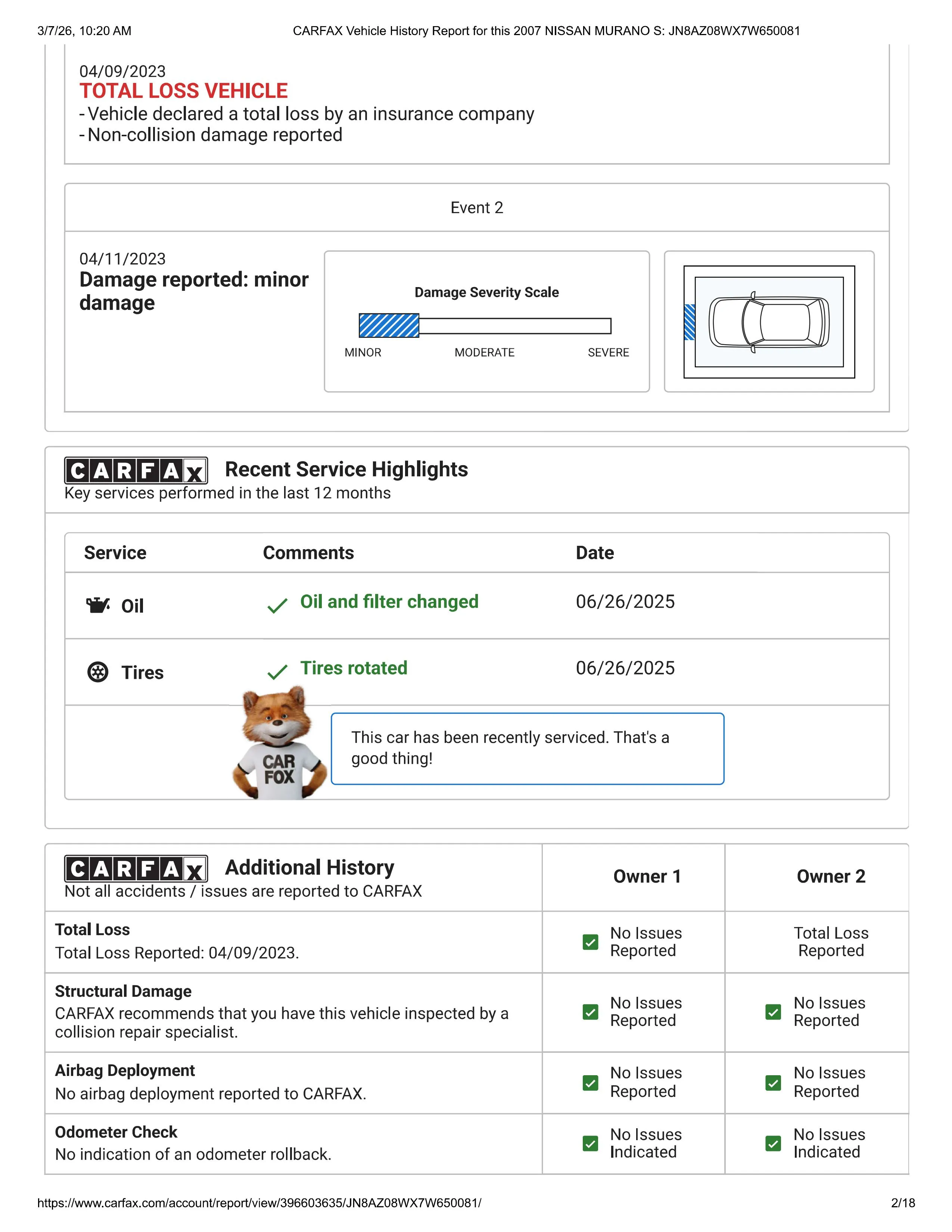Click Owner 1 Total Loss green checkbox
The image size is (952, 1232).
pos(590,942)
